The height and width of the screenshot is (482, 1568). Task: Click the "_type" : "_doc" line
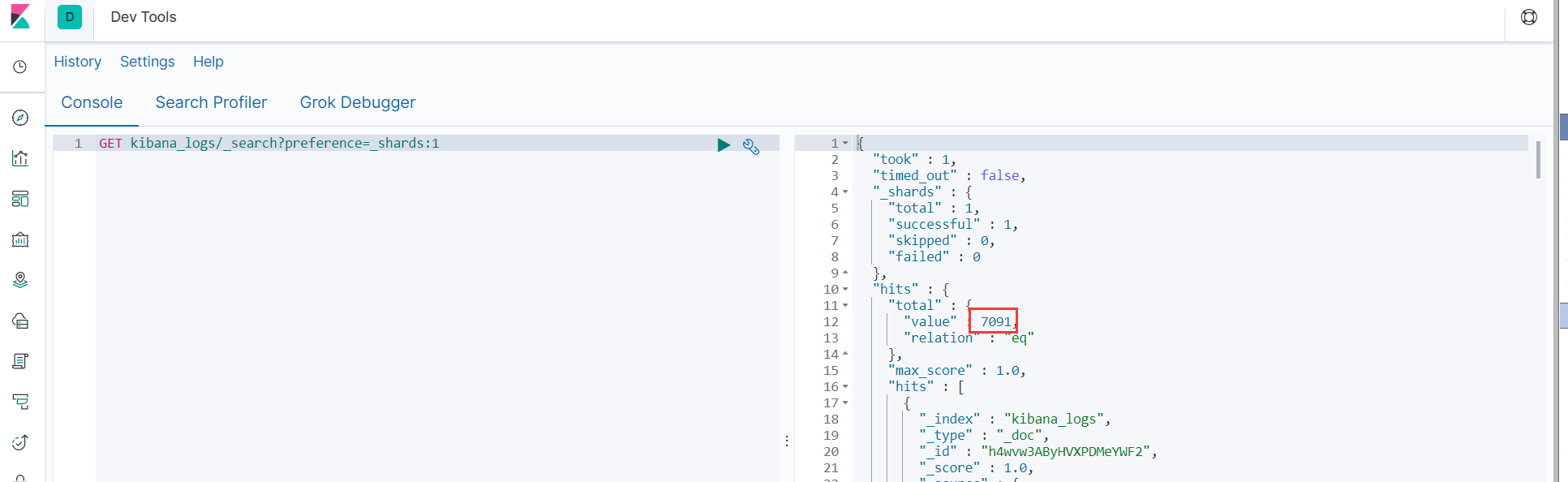pos(984,435)
